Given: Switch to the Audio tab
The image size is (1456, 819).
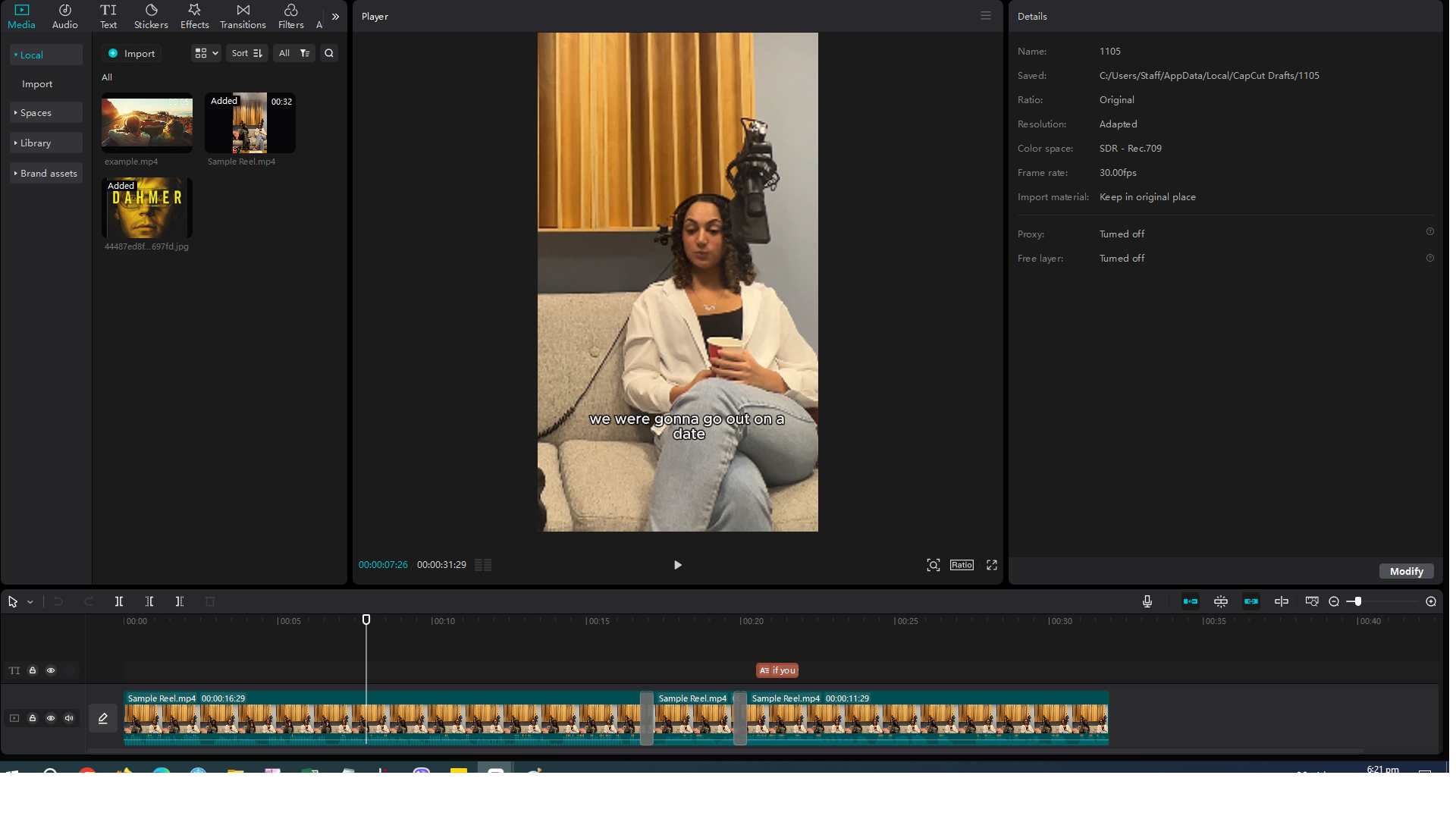Looking at the screenshot, I should (x=64, y=16).
